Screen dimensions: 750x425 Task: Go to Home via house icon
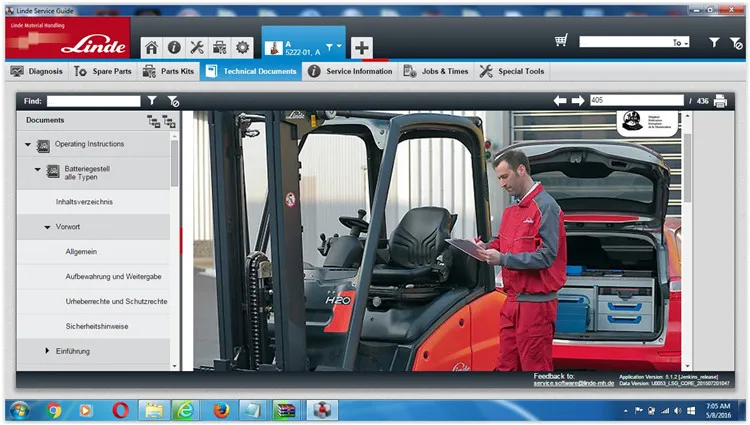tap(152, 47)
